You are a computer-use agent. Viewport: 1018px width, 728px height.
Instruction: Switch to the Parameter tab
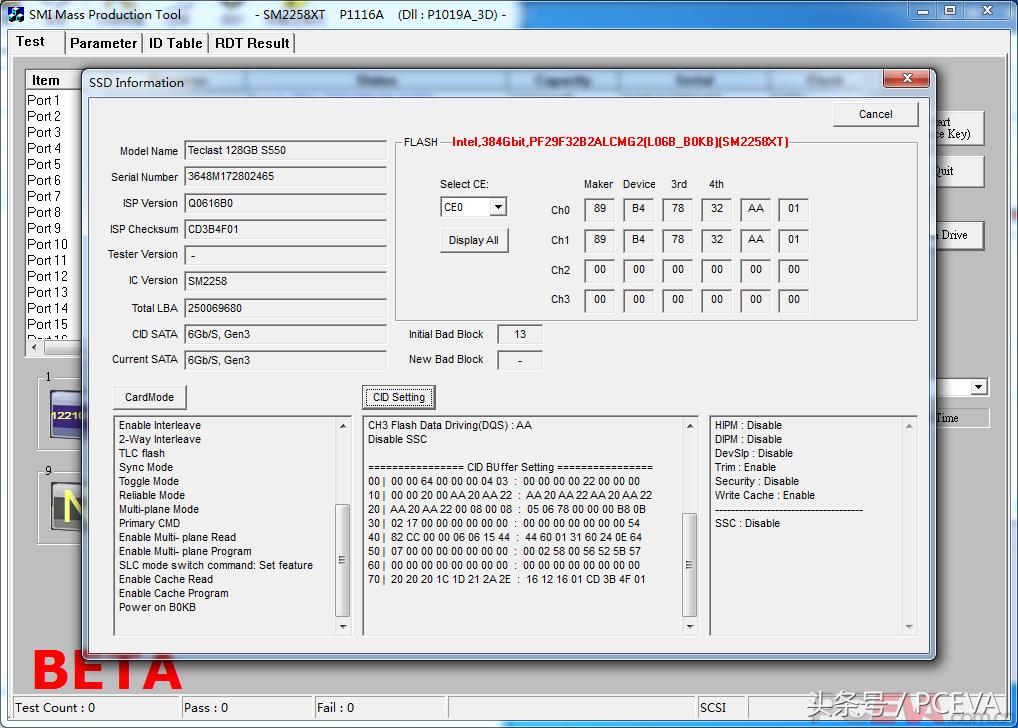(x=103, y=43)
